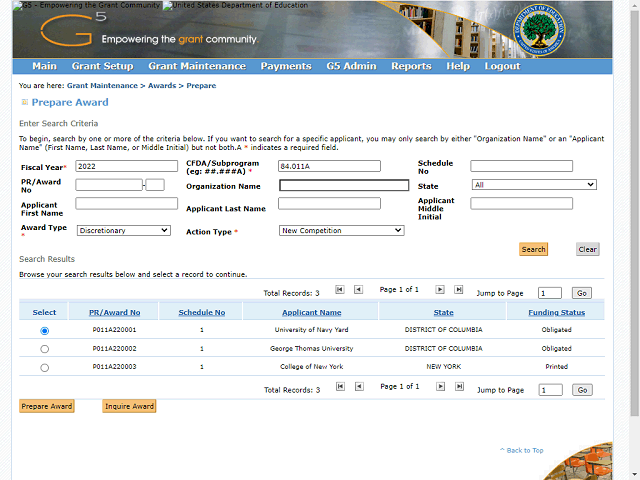Focus the Schedule No field
Screen dimensions: 640x480
(x=521, y=166)
